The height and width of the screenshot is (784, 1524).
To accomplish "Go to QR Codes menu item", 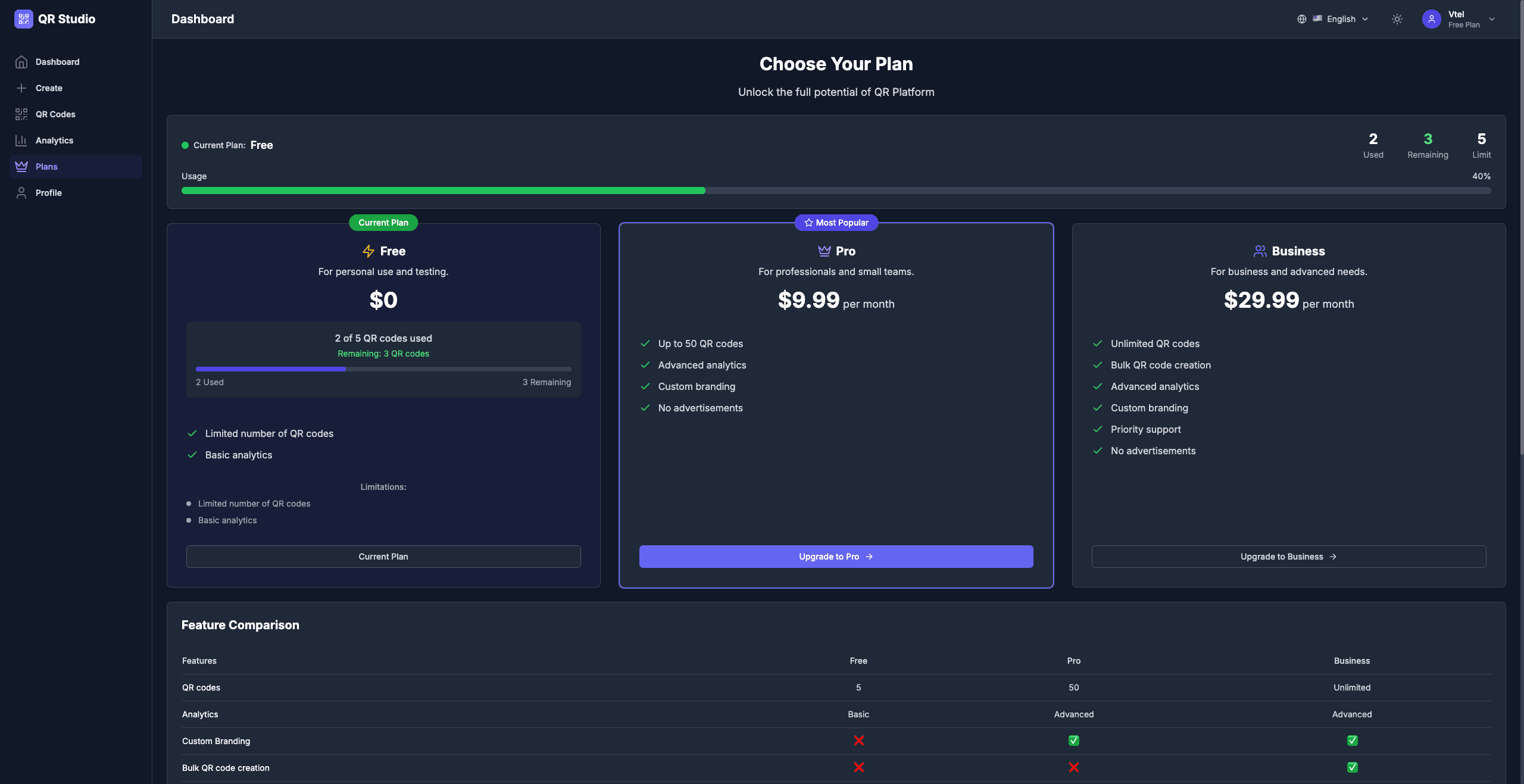I will (x=55, y=114).
